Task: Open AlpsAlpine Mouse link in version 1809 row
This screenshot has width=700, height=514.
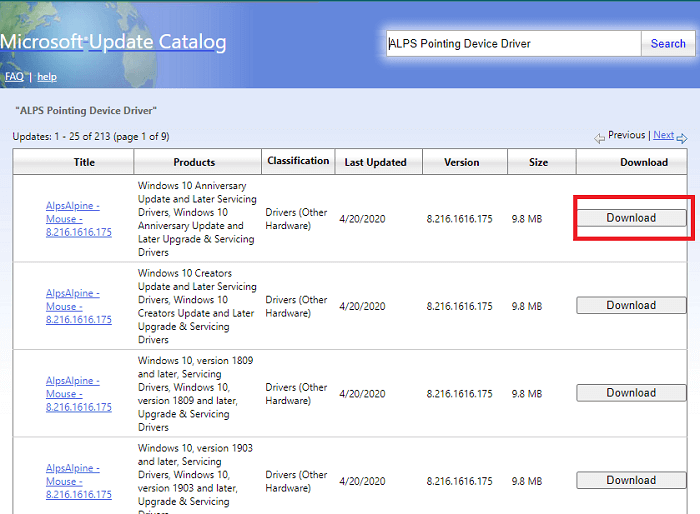Action: pos(78,394)
